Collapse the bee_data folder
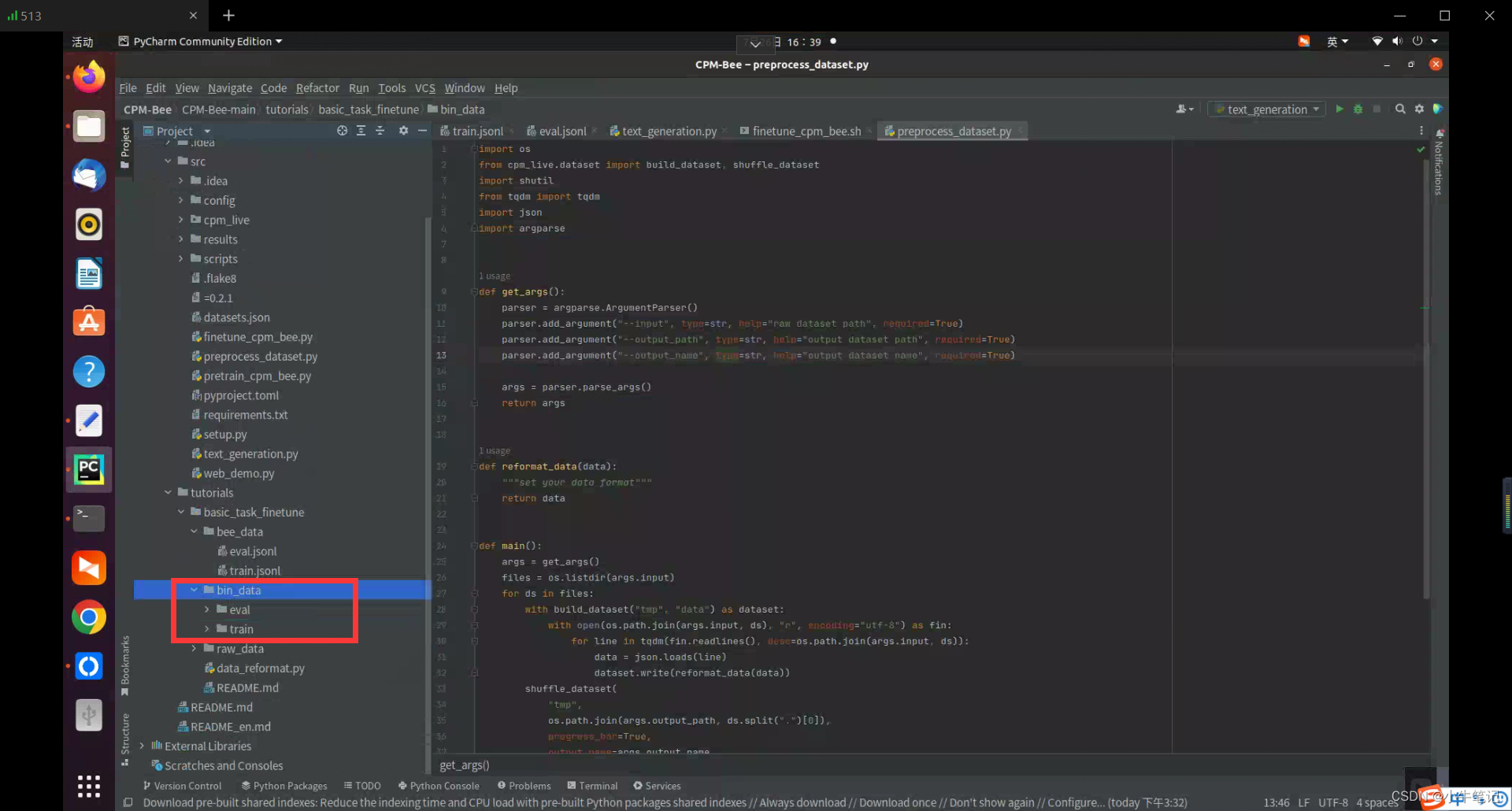 point(194,531)
